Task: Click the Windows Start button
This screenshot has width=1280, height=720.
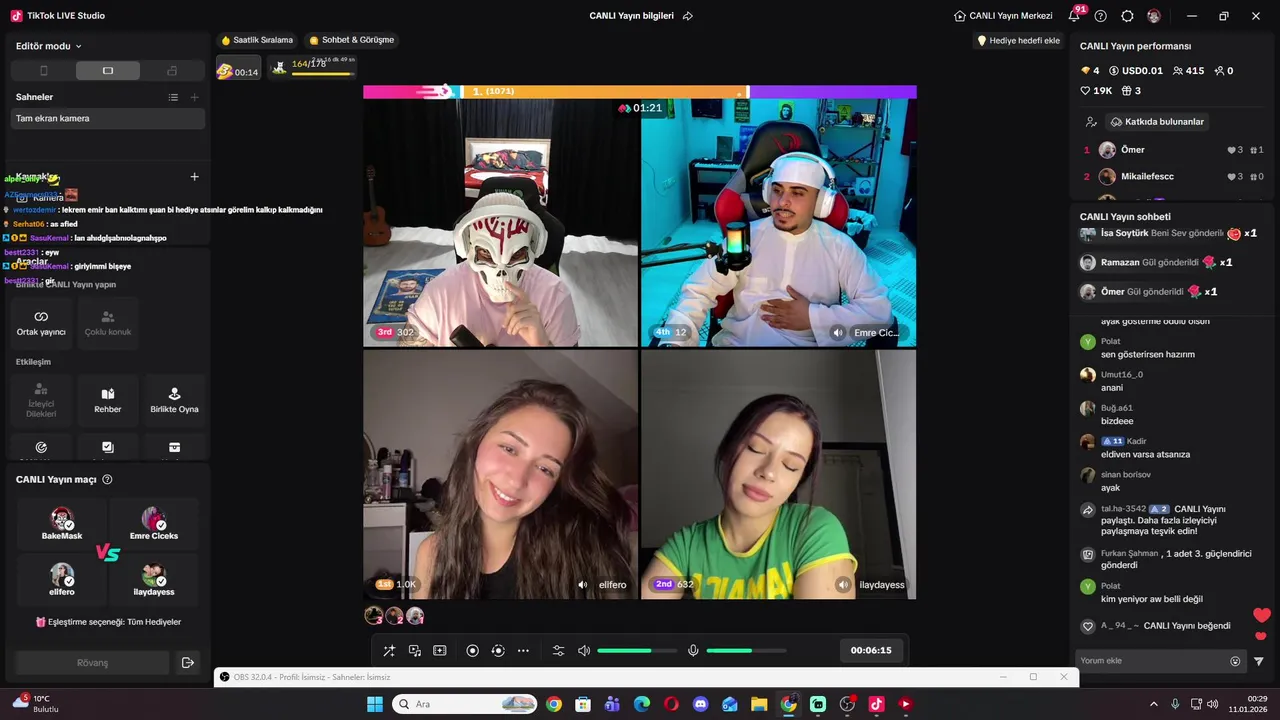Action: pyautogui.click(x=375, y=704)
